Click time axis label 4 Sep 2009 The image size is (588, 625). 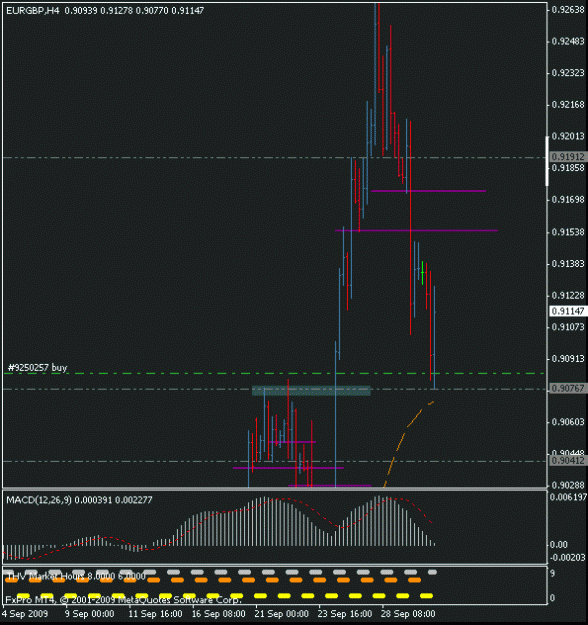pos(26,614)
